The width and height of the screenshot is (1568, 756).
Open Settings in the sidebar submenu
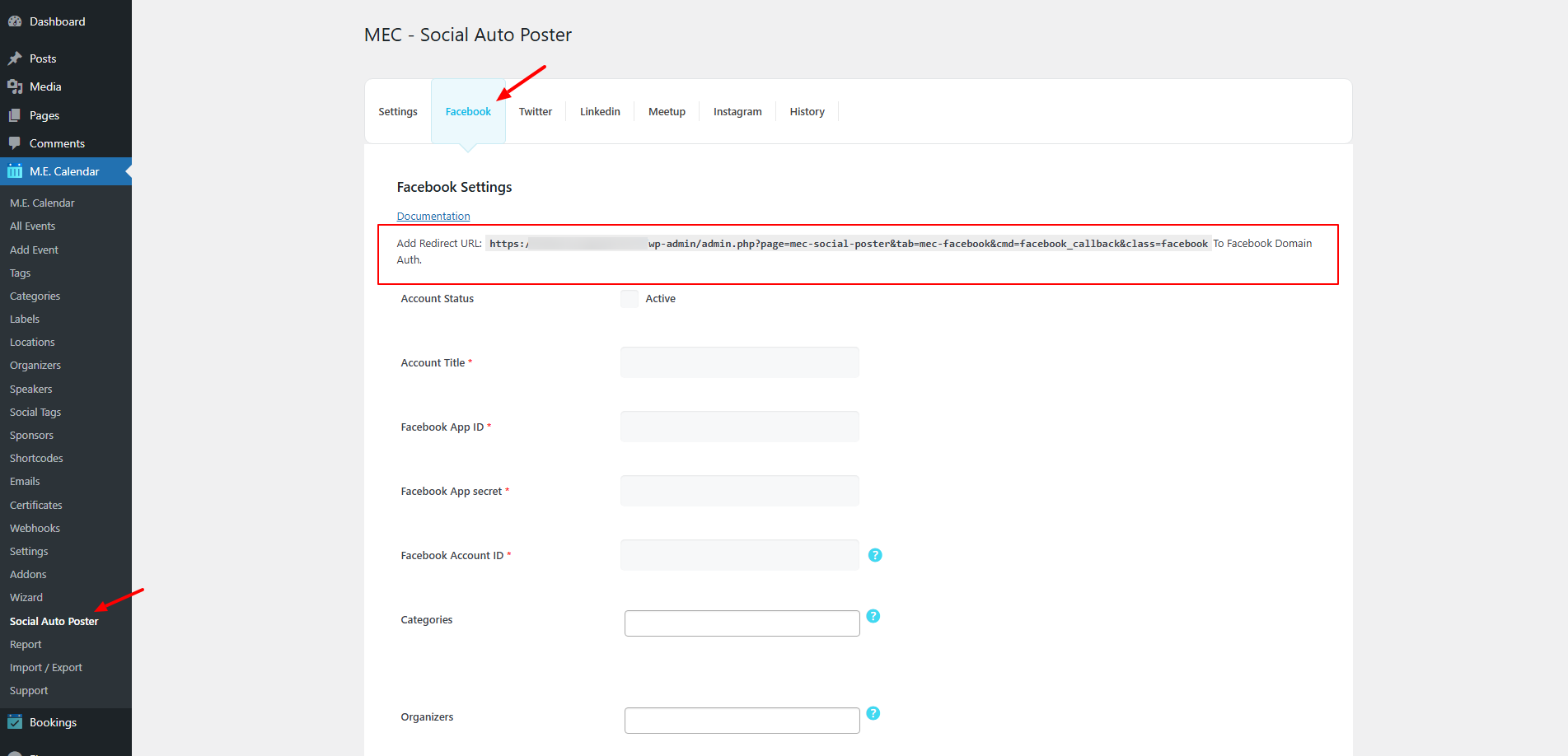[x=29, y=551]
